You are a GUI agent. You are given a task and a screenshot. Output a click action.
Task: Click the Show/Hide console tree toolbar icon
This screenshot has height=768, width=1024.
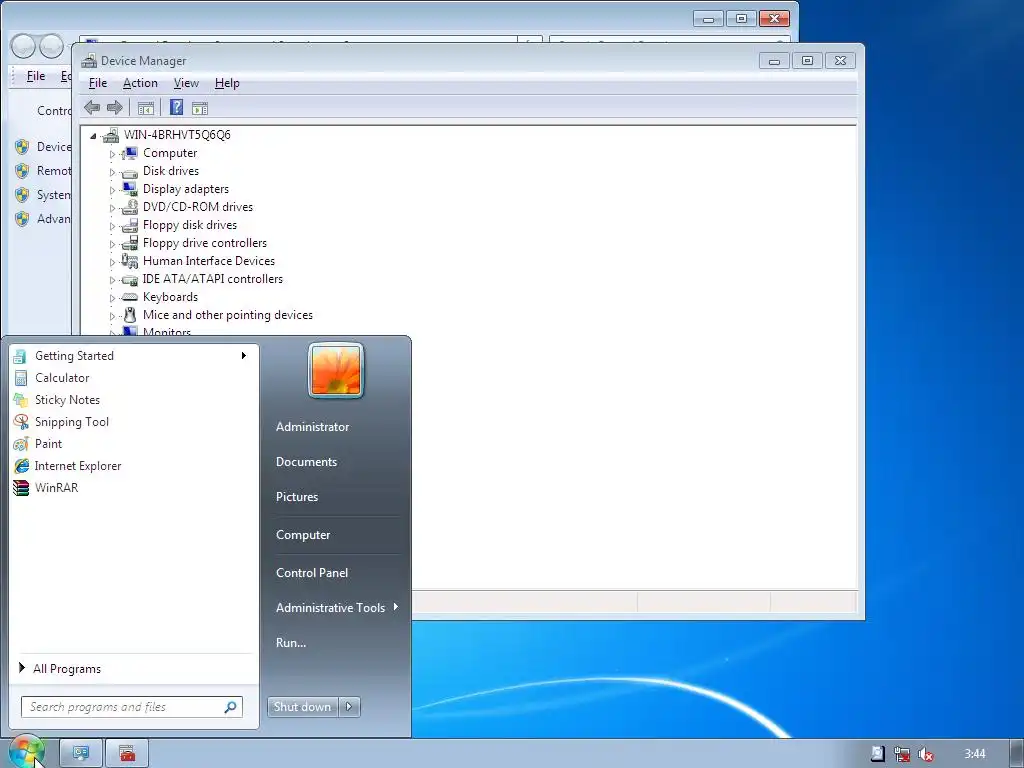point(146,108)
